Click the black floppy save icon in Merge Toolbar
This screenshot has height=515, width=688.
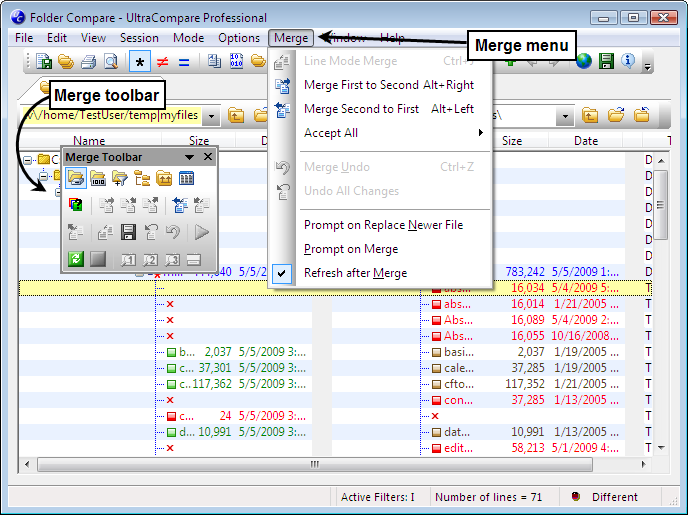coord(128,232)
